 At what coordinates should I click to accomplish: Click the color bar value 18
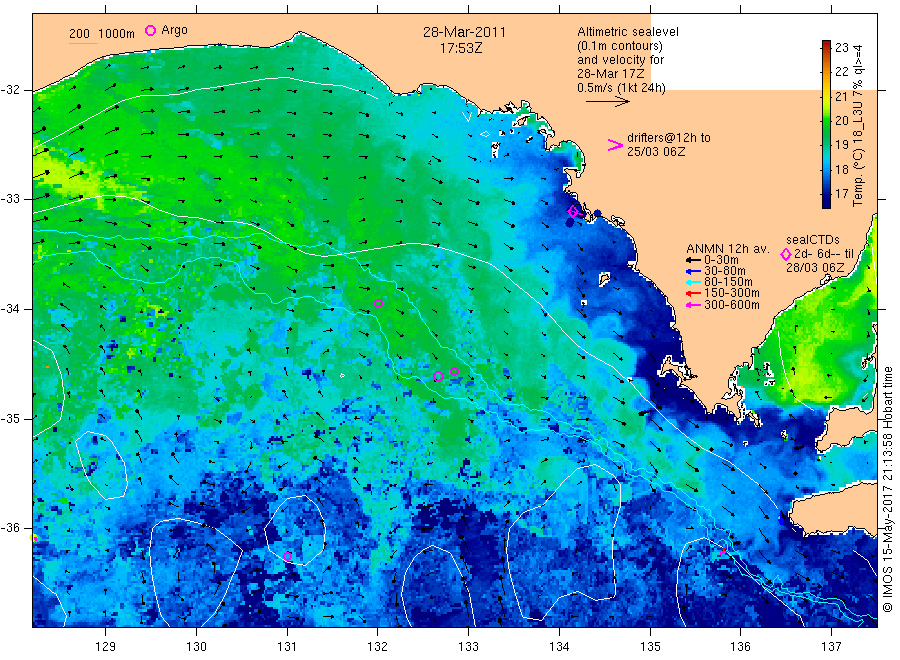pyautogui.click(x=841, y=169)
